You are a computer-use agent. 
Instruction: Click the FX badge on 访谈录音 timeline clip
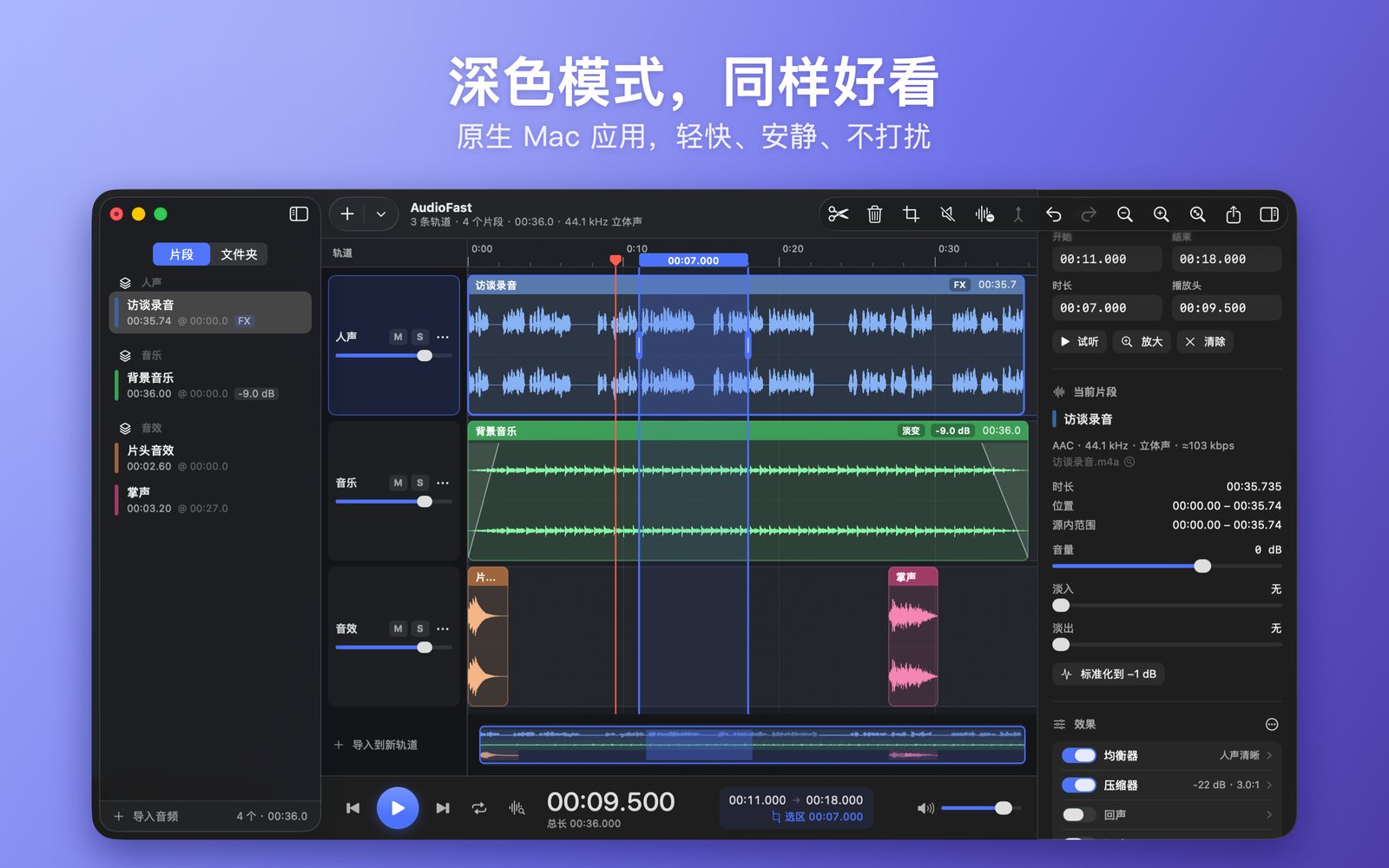tap(959, 285)
